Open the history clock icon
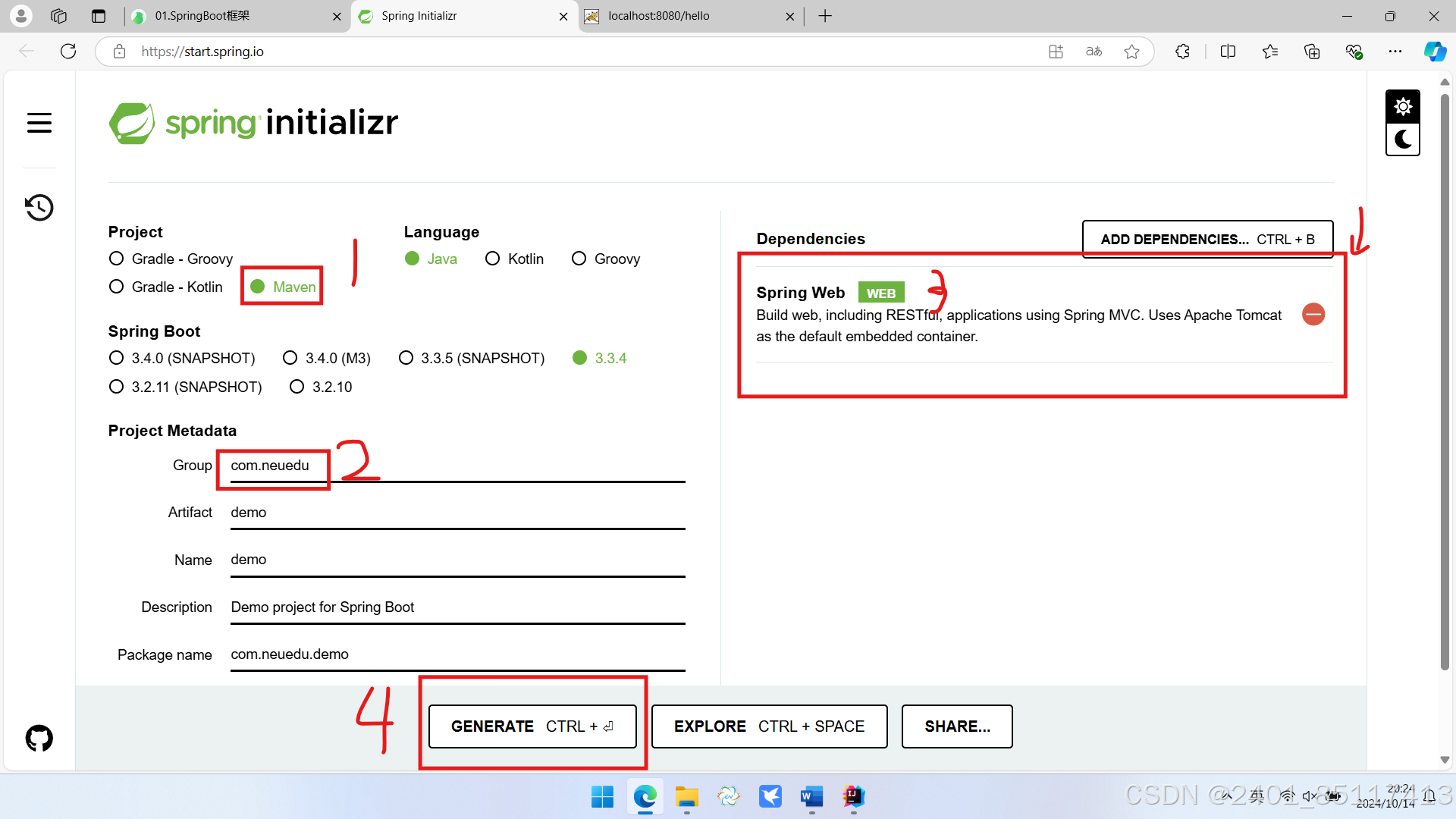This screenshot has height=819, width=1456. coord(39,207)
